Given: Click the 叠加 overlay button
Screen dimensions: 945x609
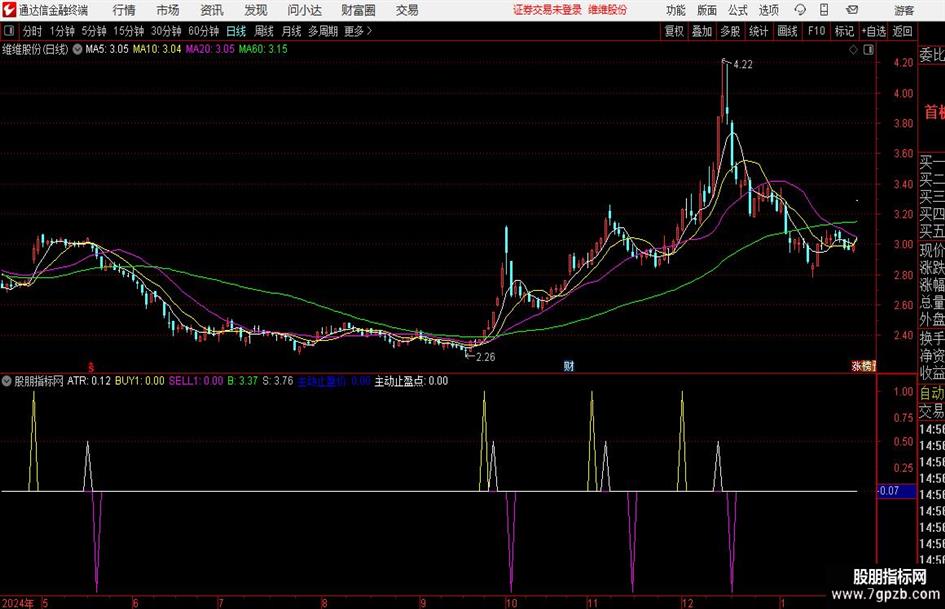Looking at the screenshot, I should [x=702, y=31].
